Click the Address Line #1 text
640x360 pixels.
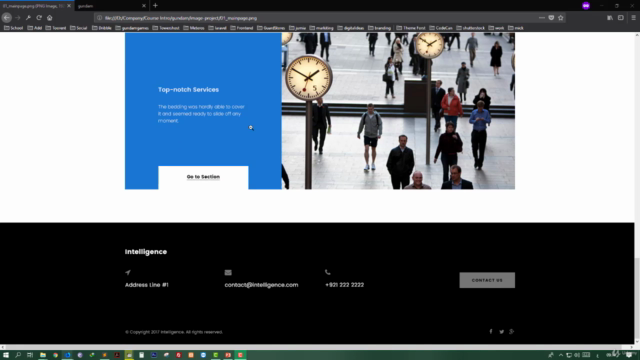point(147,285)
